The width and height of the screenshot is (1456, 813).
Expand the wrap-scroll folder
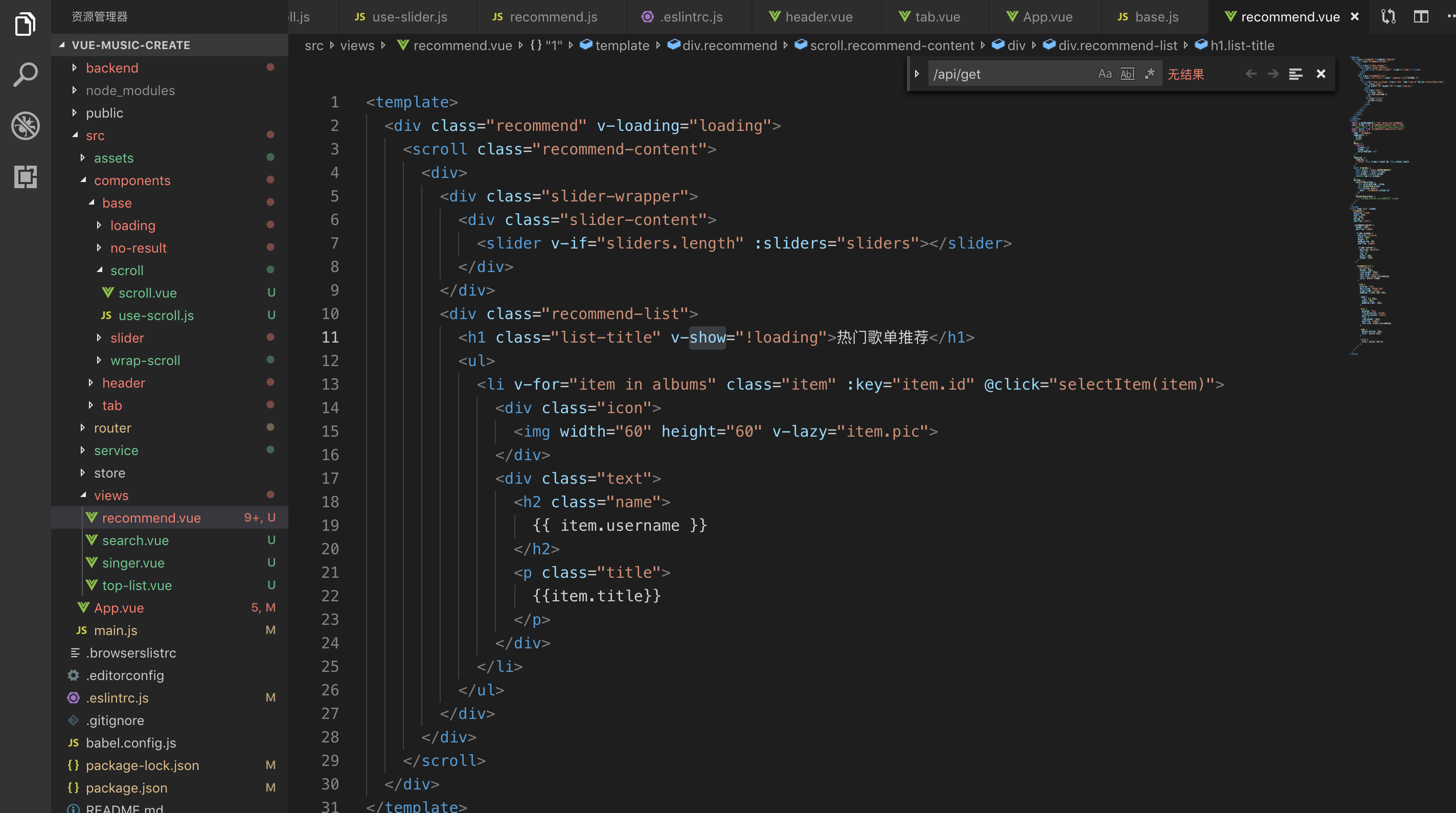(x=170, y=360)
